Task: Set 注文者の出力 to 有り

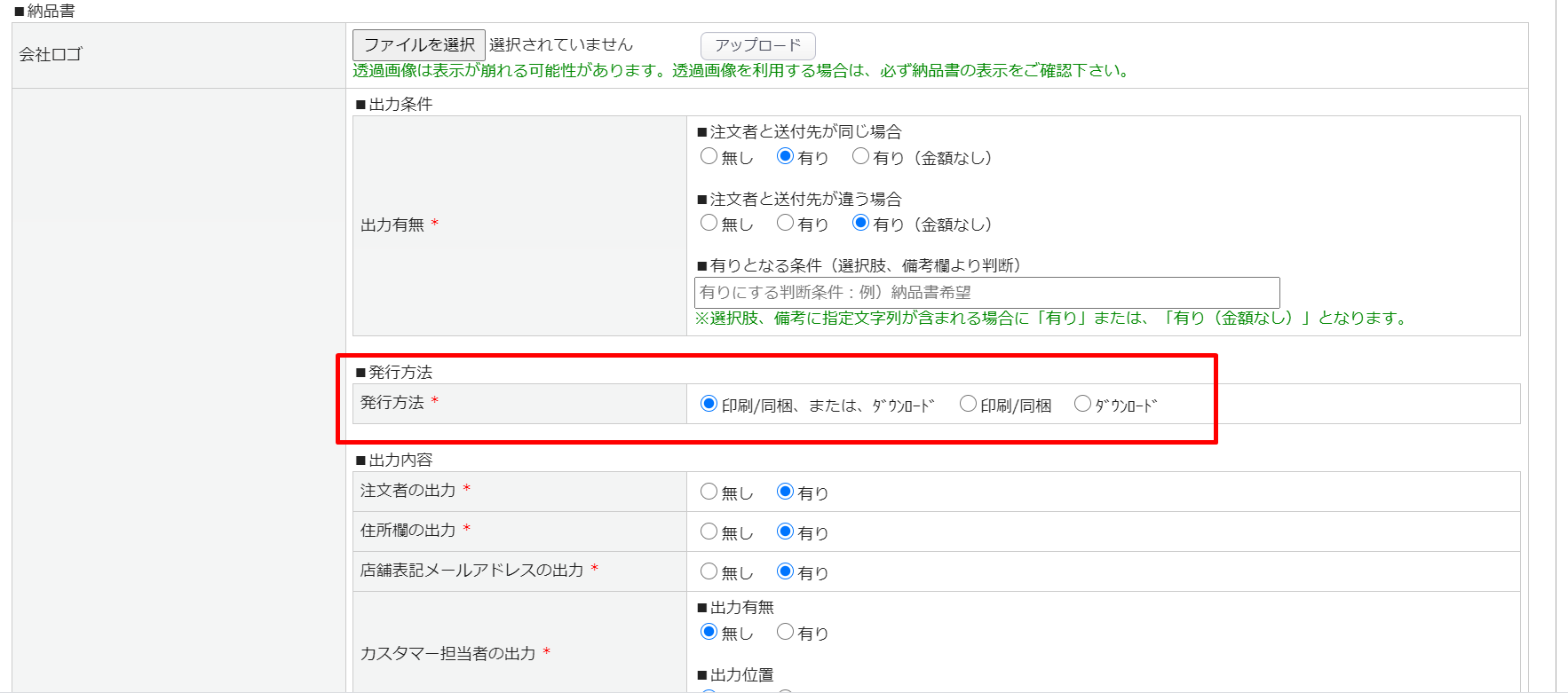Action: click(785, 492)
